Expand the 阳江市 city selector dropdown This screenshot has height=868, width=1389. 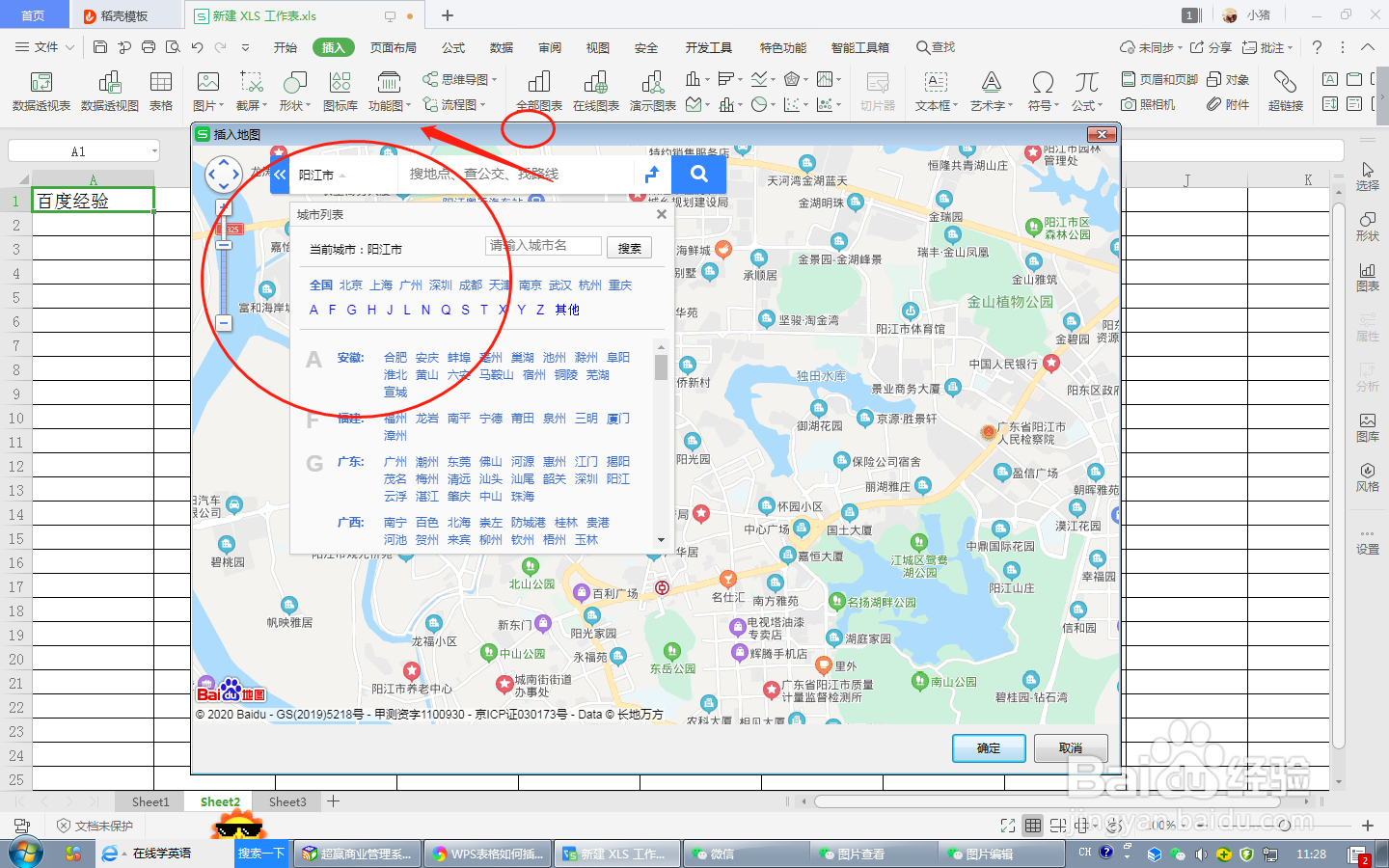coord(322,175)
